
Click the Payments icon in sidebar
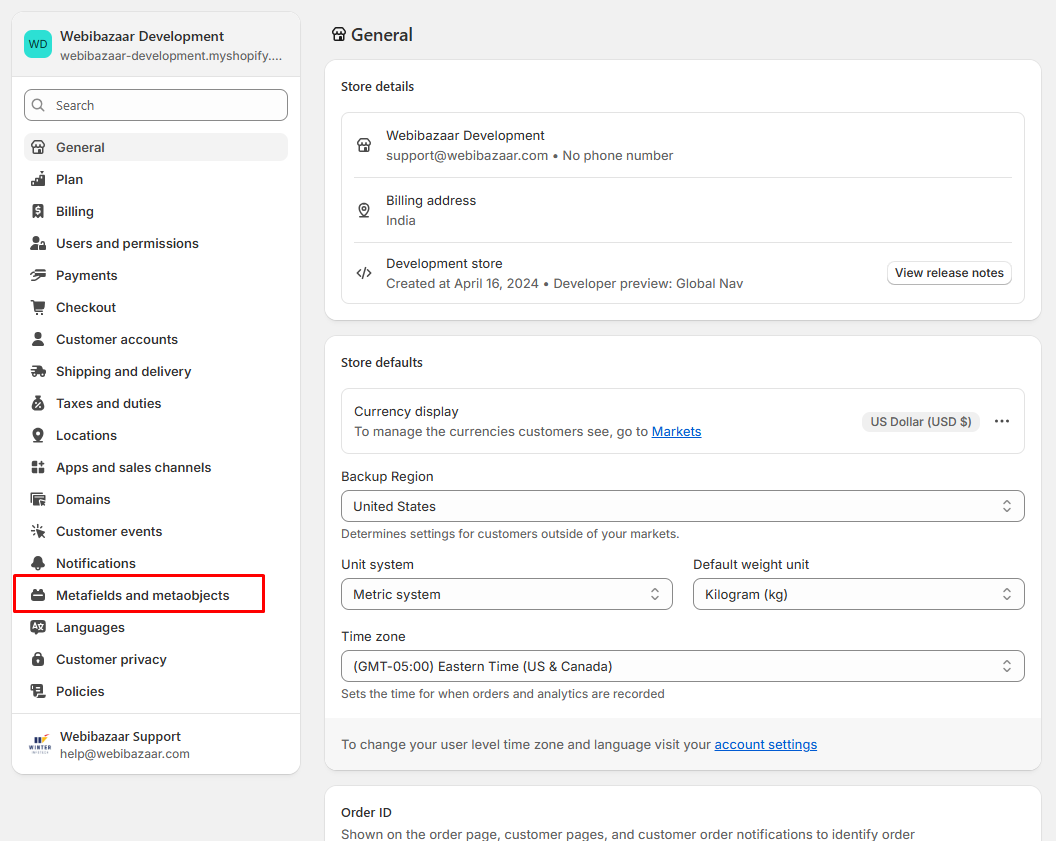point(38,275)
